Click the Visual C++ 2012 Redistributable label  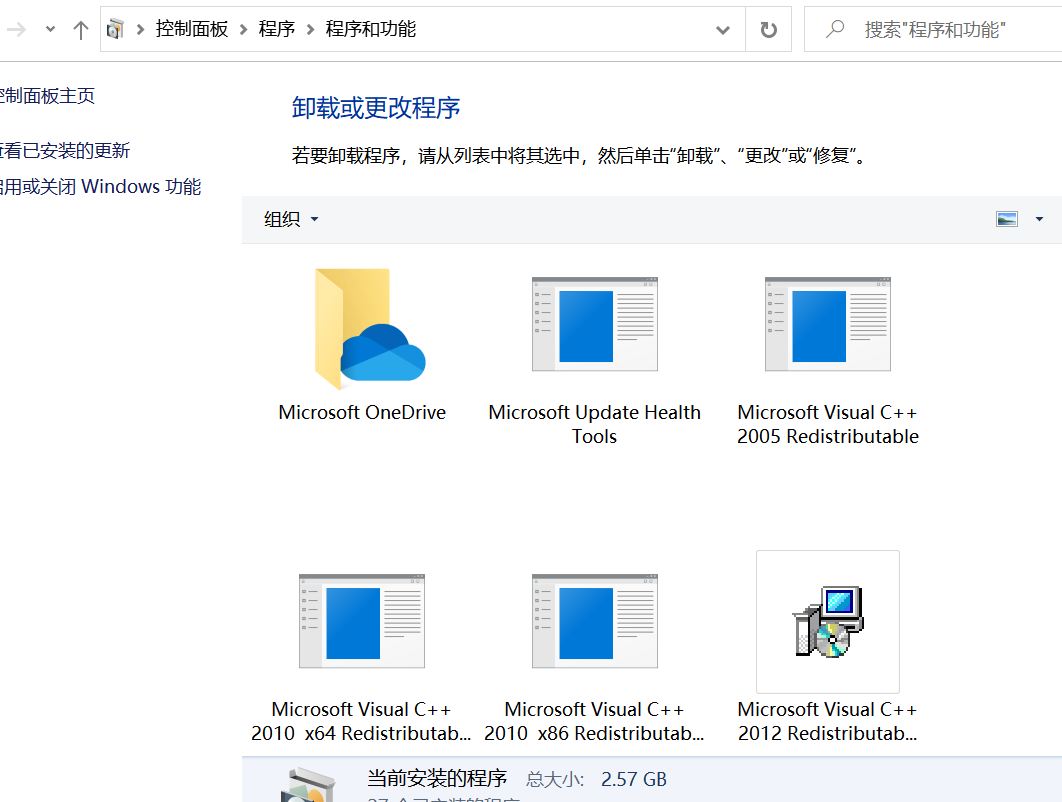828,721
